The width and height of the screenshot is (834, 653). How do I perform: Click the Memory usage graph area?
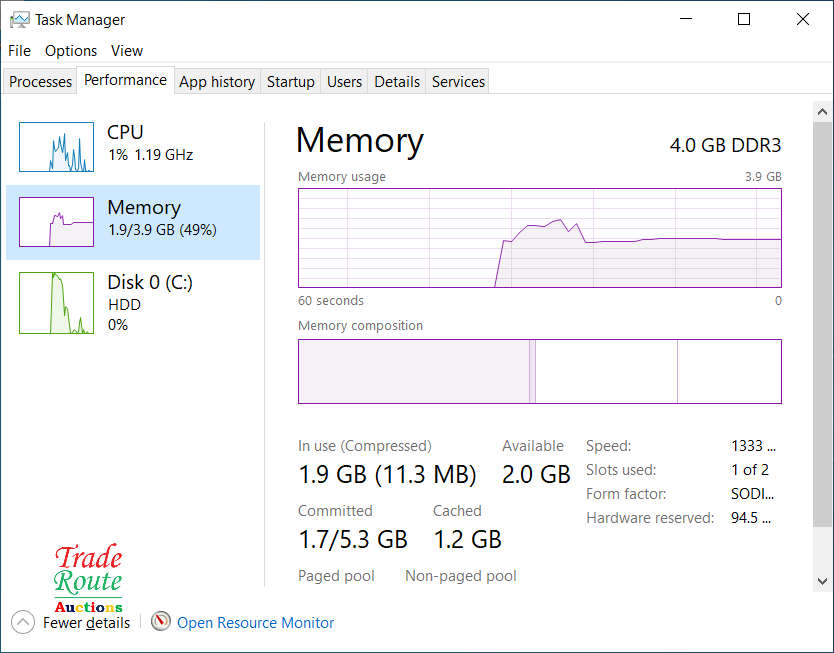(x=540, y=238)
